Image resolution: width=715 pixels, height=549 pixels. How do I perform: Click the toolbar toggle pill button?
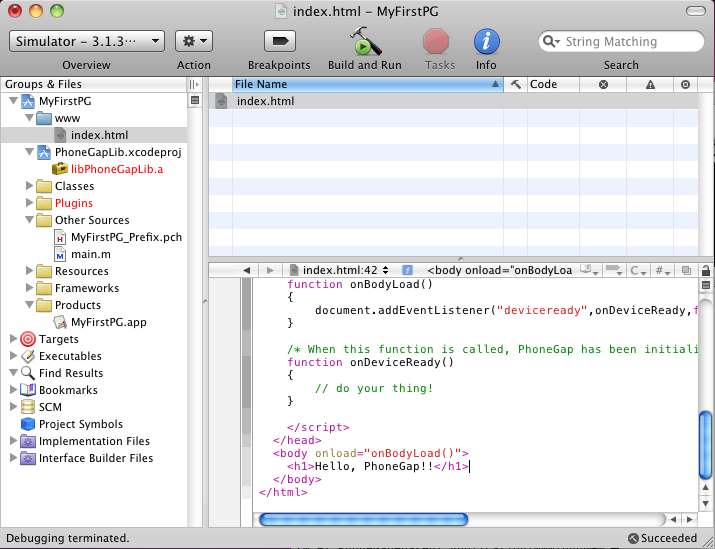click(696, 11)
